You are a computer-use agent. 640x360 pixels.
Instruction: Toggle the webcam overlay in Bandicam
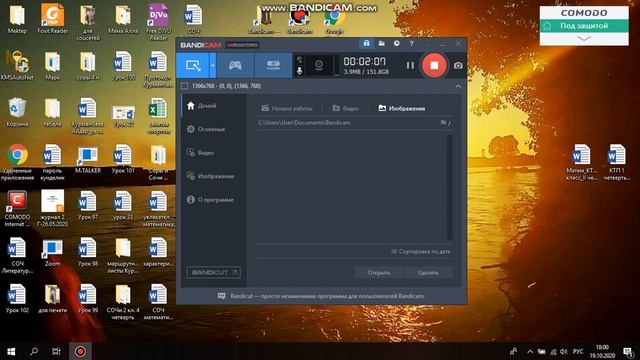[x=319, y=65]
